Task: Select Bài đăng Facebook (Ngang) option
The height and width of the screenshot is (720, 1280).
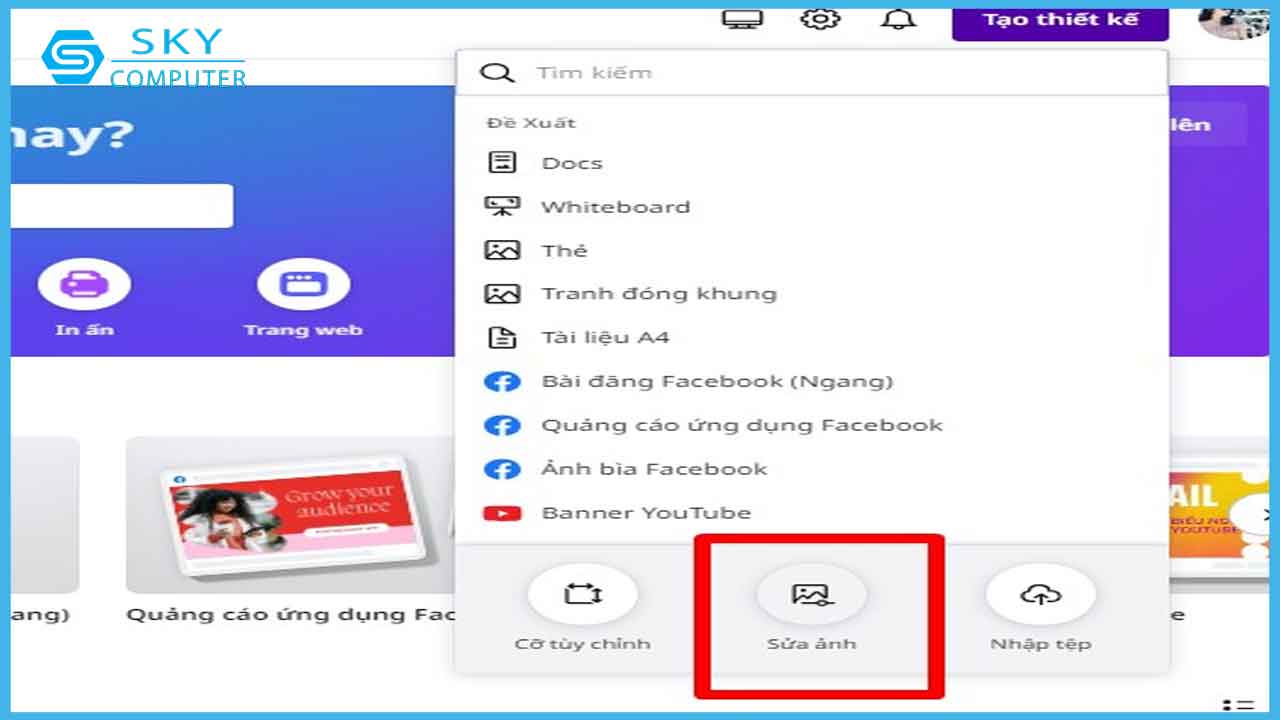Action: point(717,381)
